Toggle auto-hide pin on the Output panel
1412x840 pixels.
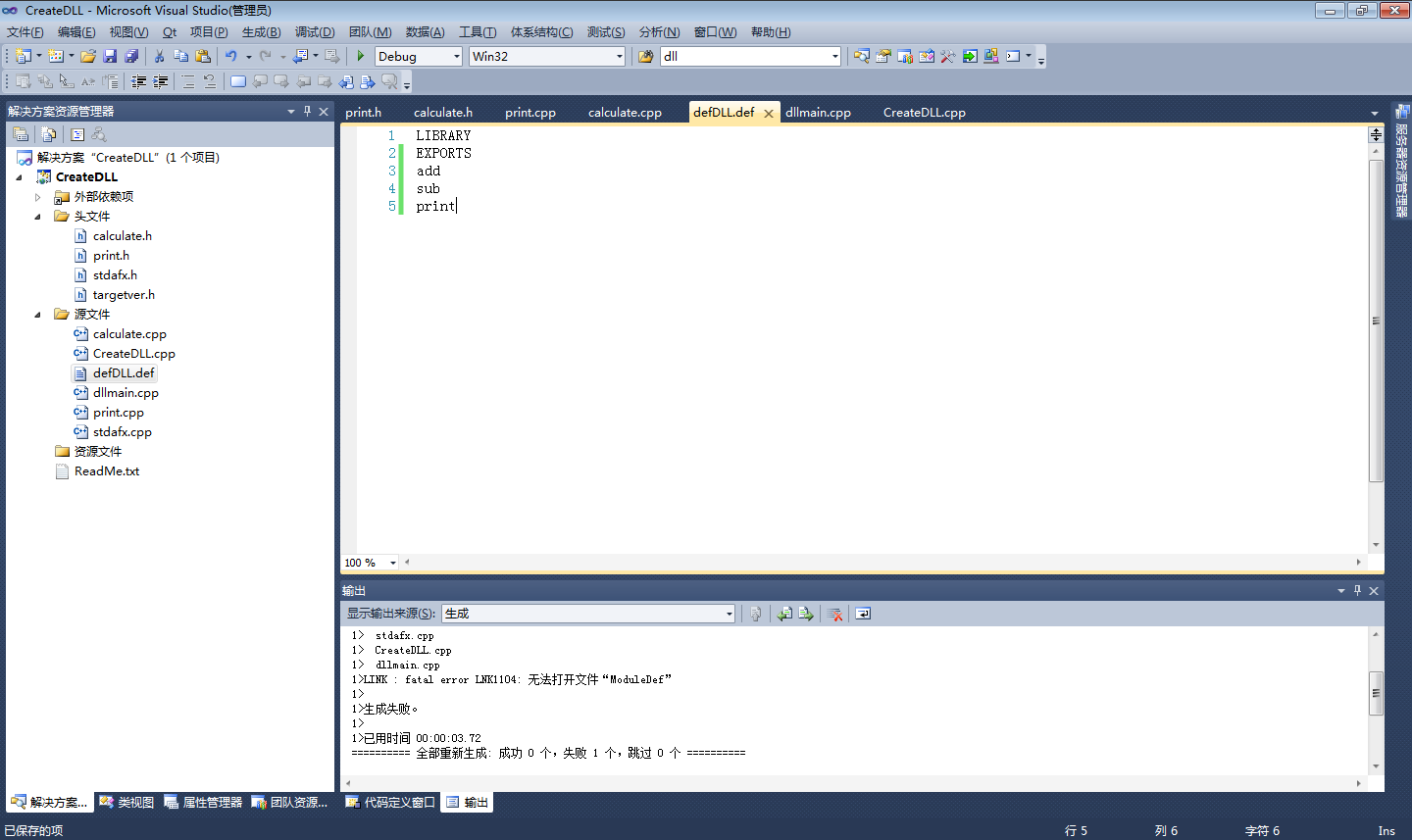1357,590
